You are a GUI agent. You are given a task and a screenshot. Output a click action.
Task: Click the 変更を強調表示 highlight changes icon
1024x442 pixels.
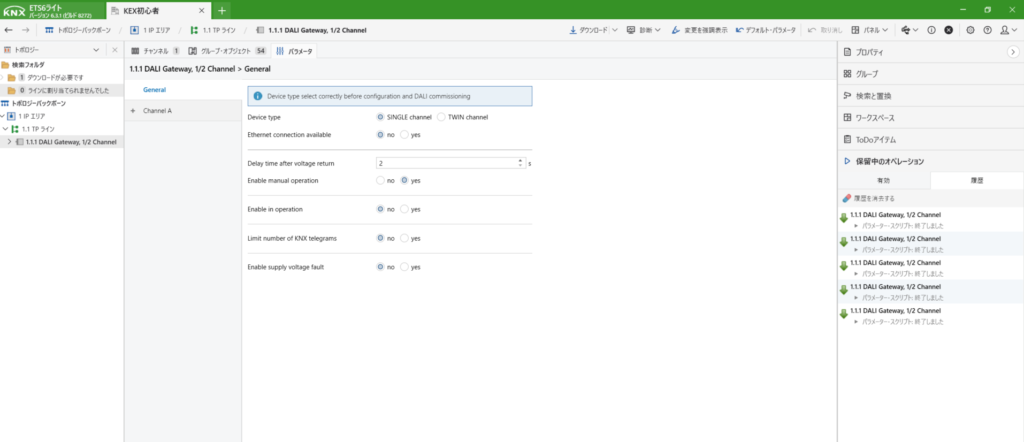[677, 30]
